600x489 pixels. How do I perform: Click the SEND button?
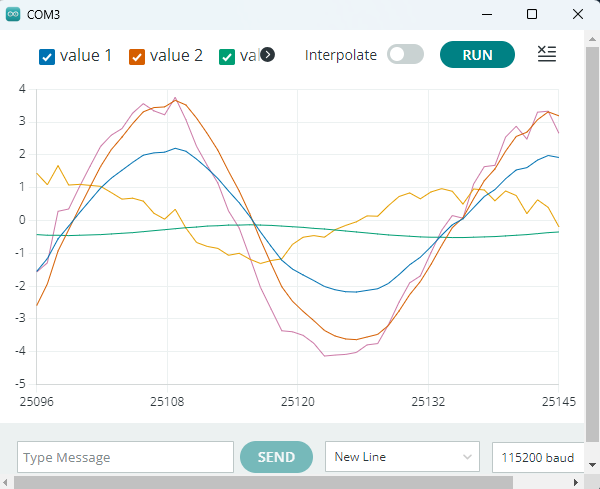click(x=276, y=457)
